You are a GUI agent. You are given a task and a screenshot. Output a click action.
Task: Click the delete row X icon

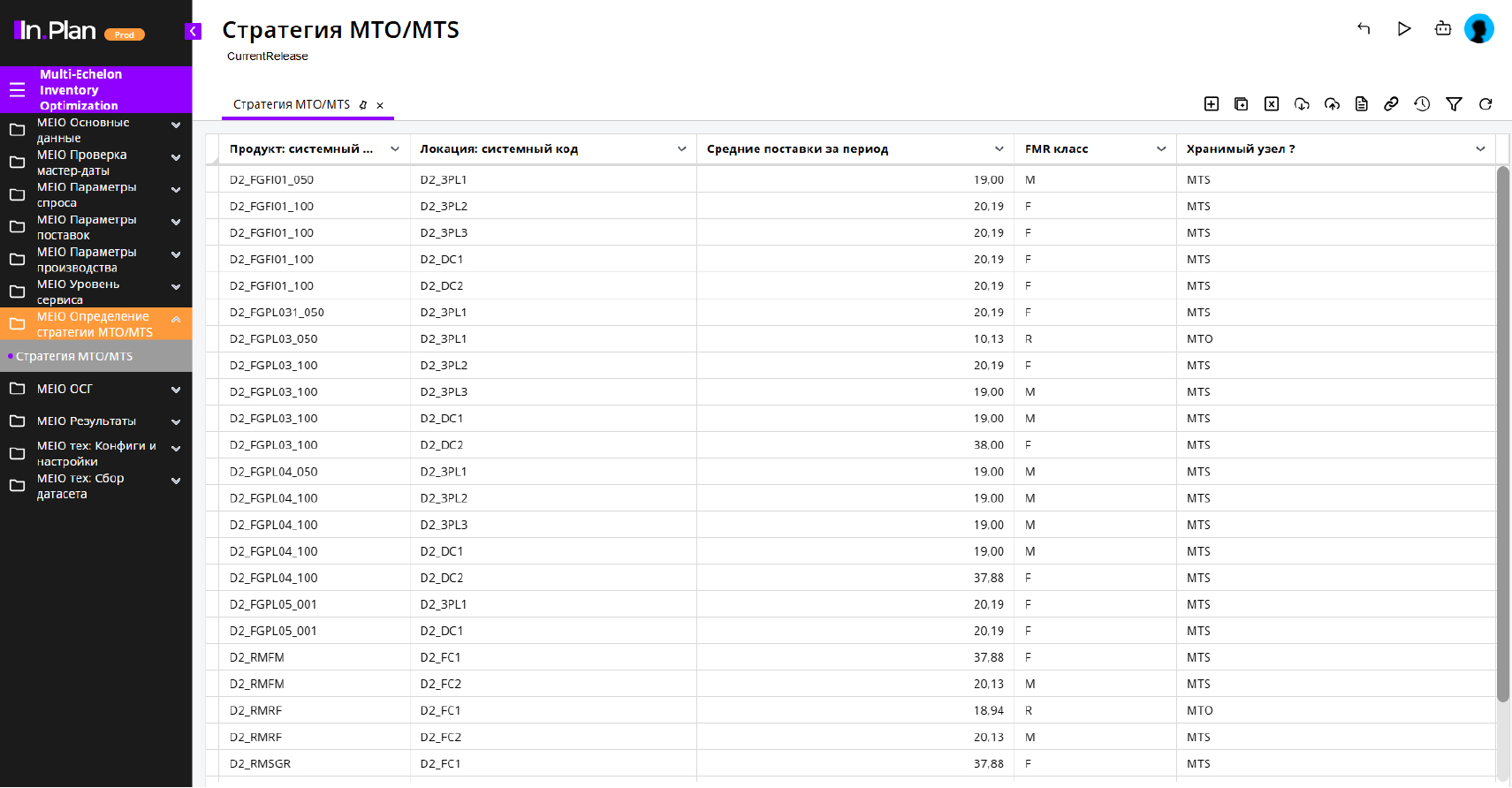point(1272,104)
